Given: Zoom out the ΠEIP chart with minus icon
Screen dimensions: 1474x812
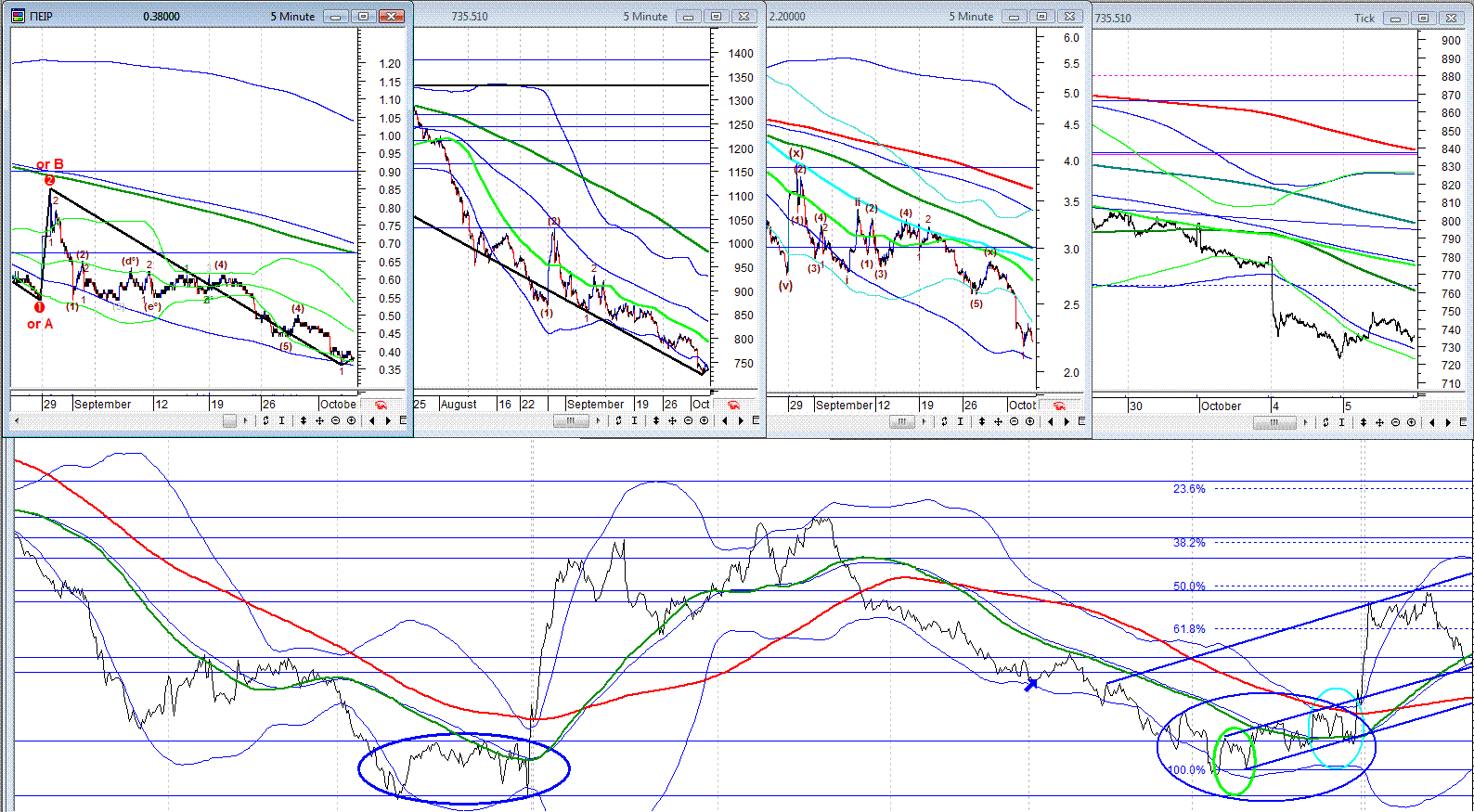Looking at the screenshot, I should [x=335, y=420].
